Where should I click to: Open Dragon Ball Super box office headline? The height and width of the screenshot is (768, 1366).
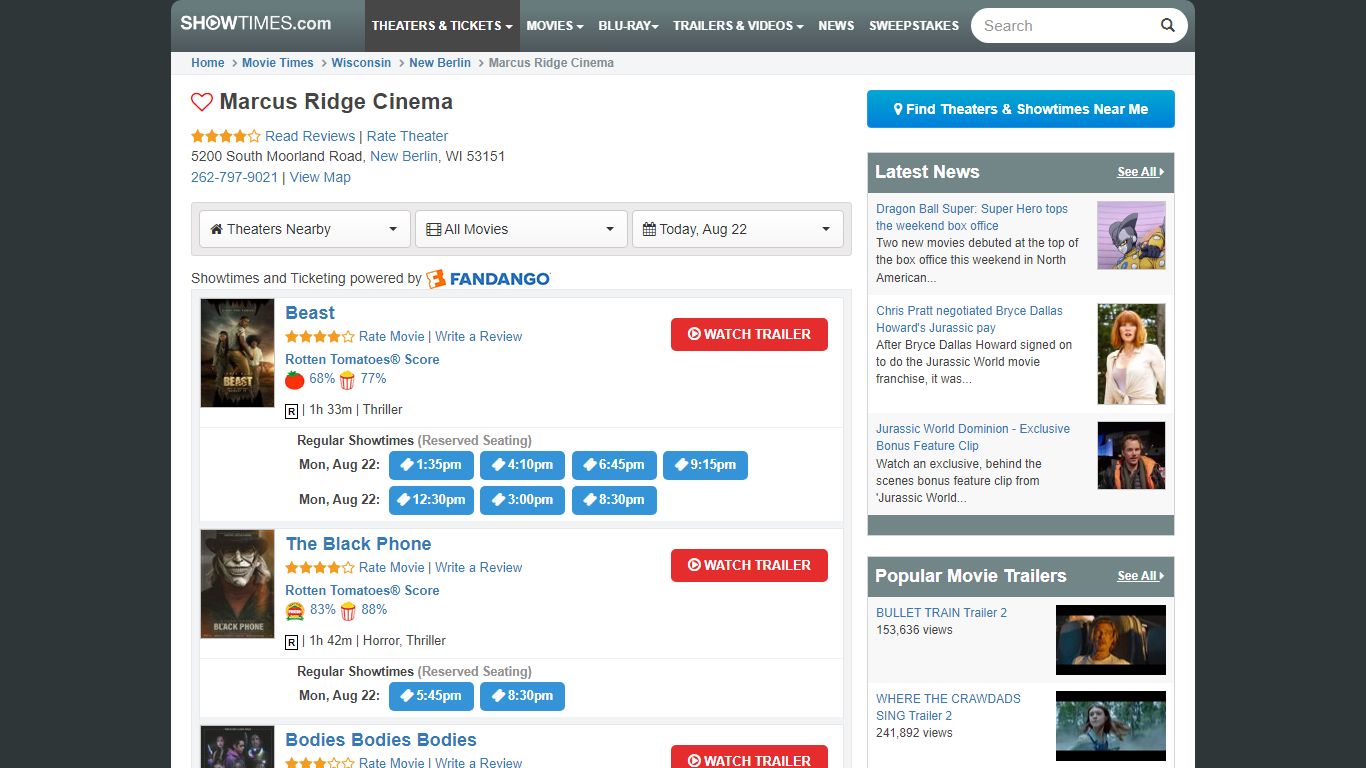972,217
